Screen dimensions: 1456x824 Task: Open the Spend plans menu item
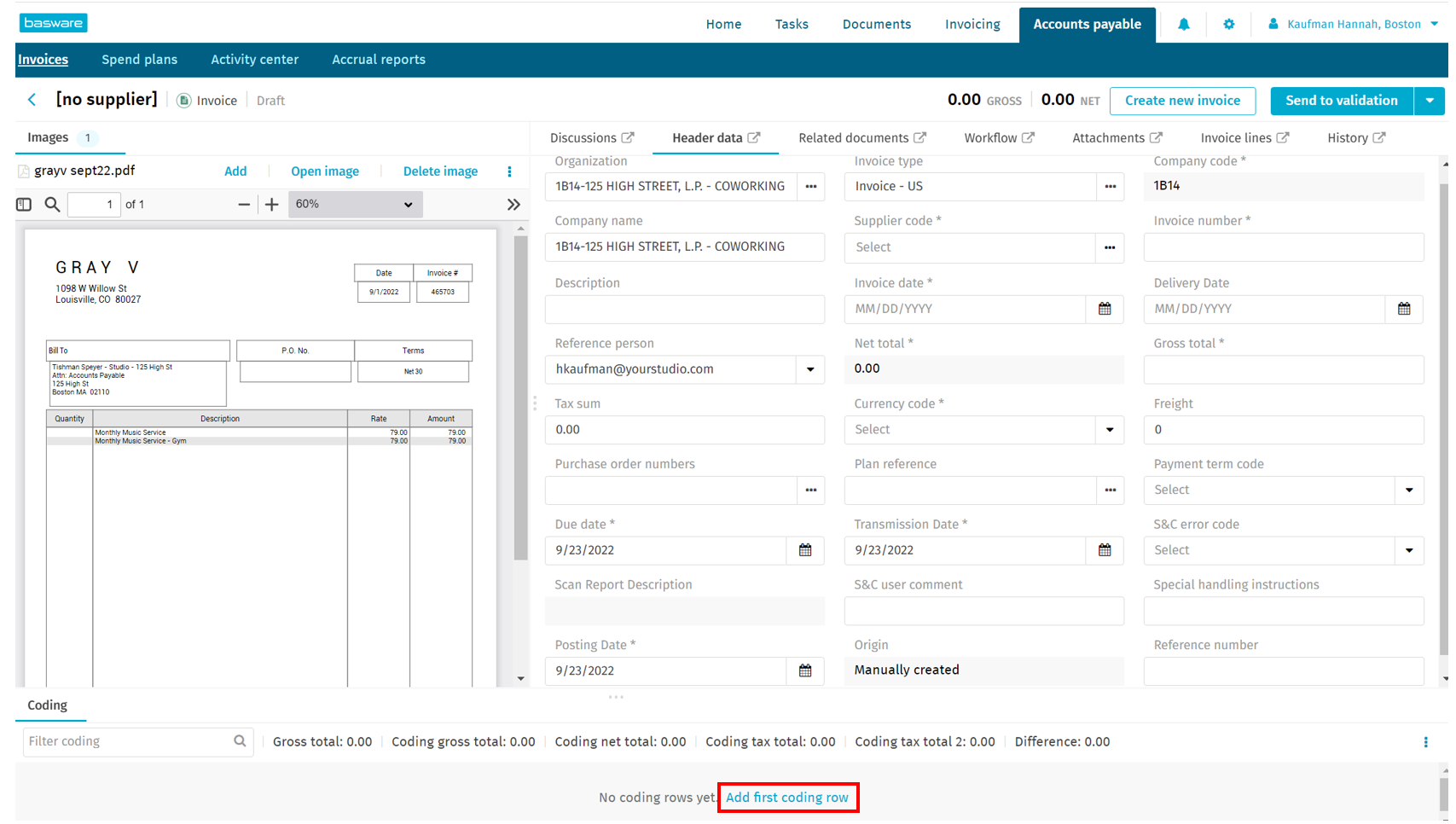139,60
